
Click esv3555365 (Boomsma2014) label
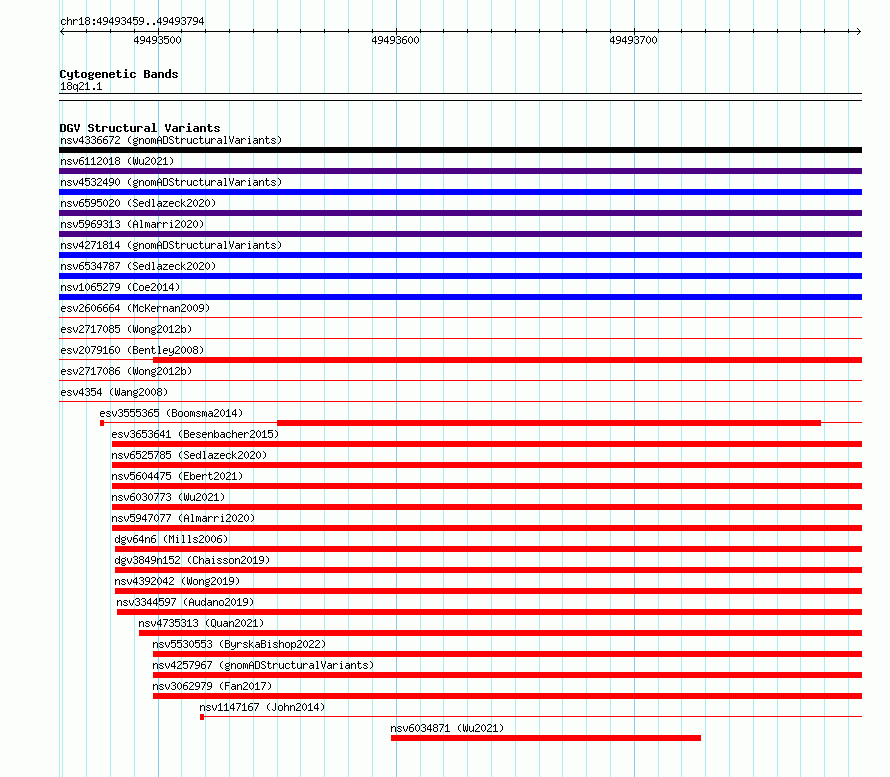click(x=171, y=413)
